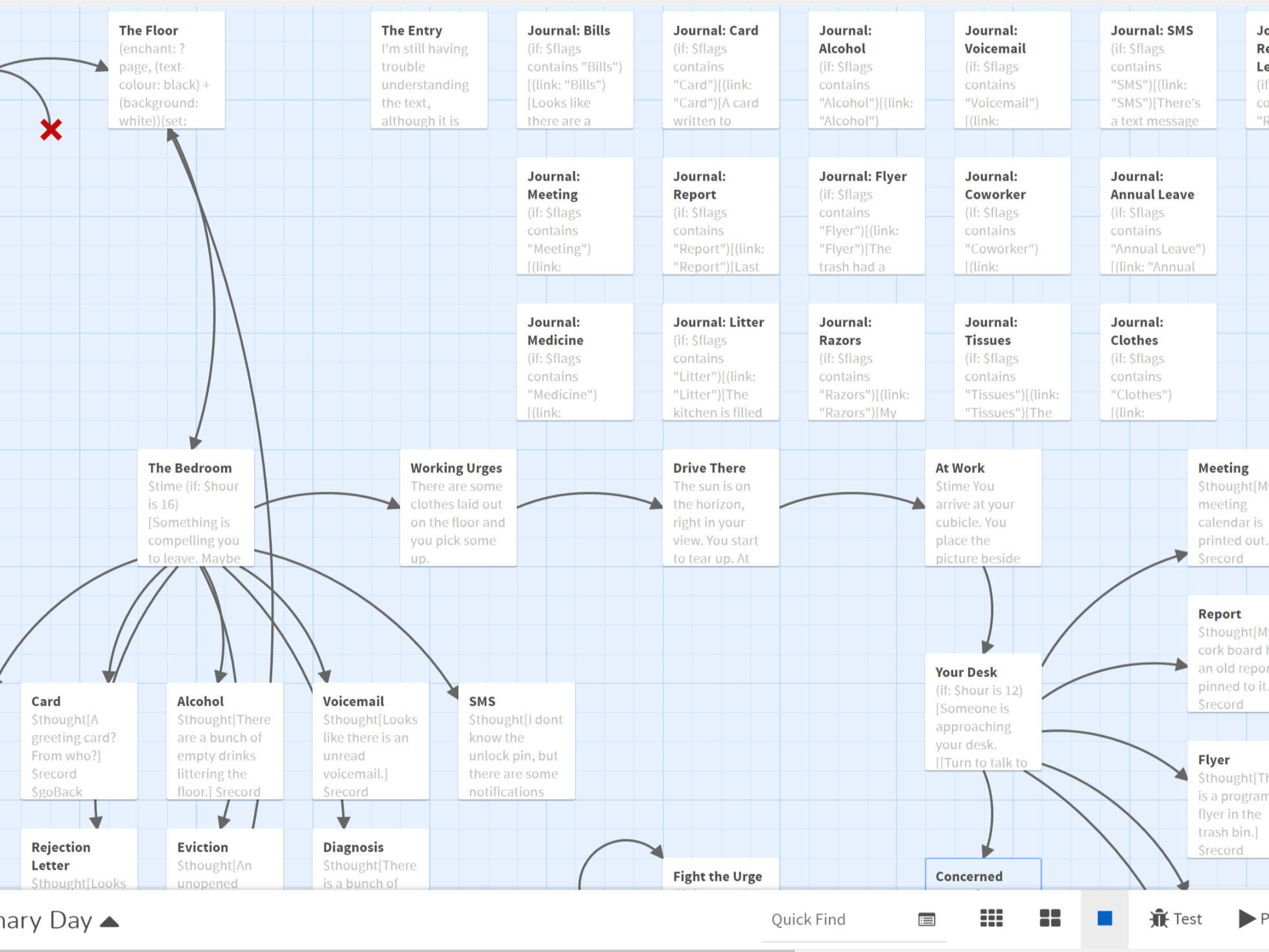This screenshot has height=952, width=1269.
Task: Switch to passage titles only grid view
Action: [1050, 919]
